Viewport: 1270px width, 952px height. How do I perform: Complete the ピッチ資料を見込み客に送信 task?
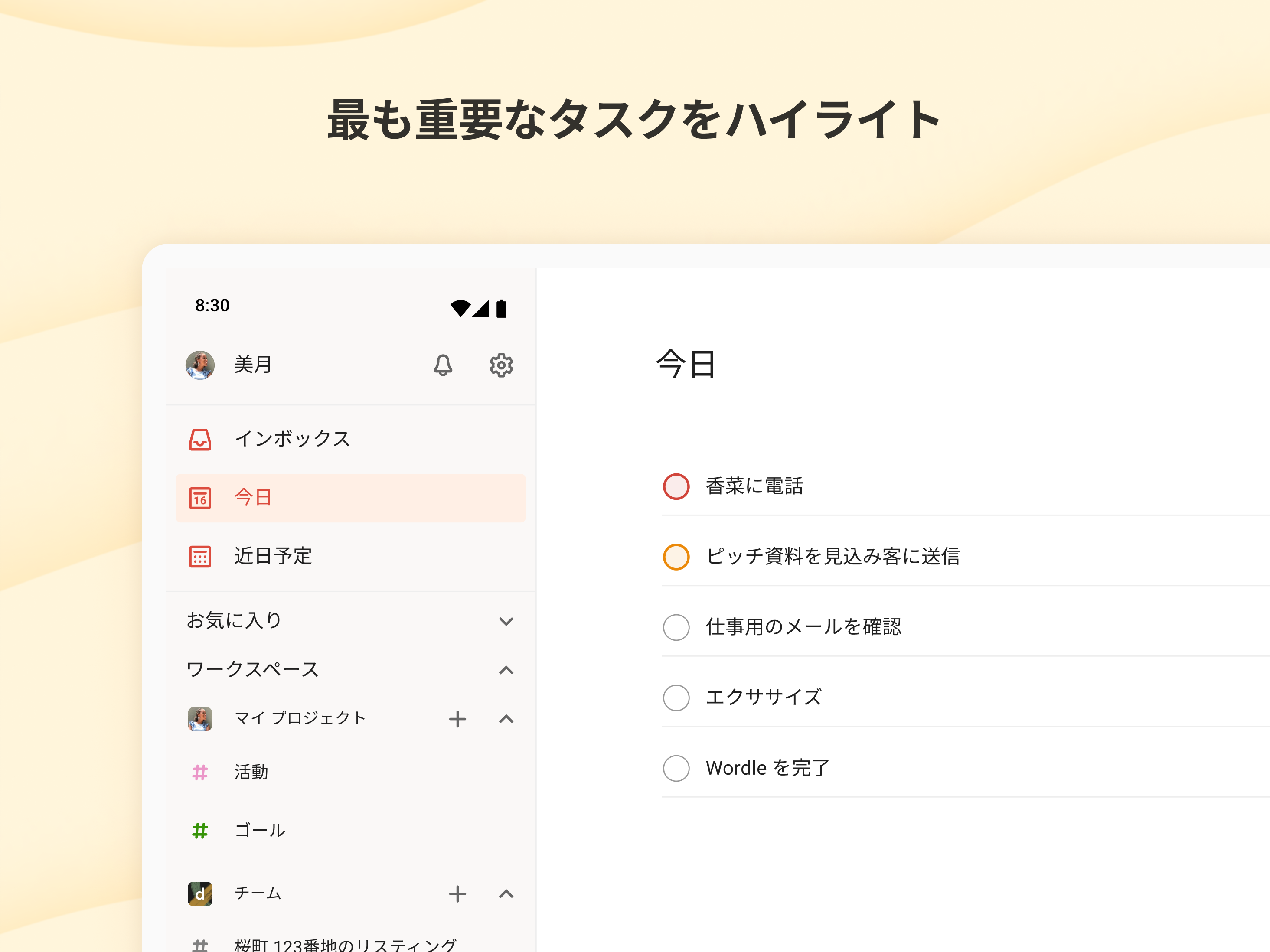coord(676,557)
